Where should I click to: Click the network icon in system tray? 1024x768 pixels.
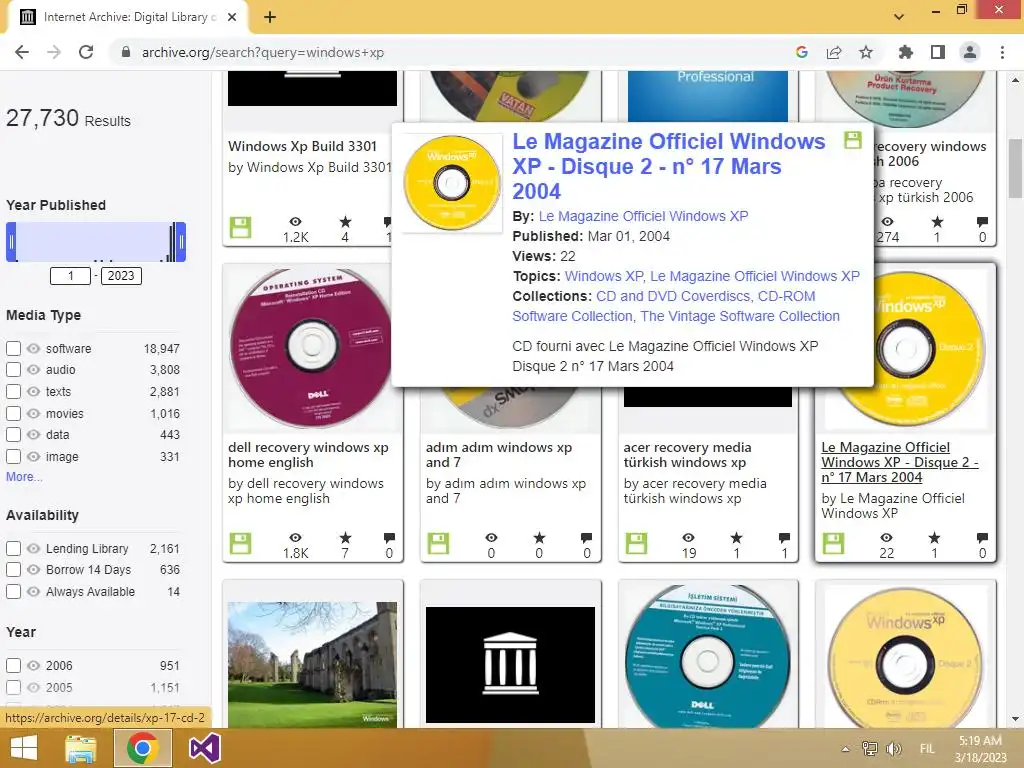pos(870,748)
